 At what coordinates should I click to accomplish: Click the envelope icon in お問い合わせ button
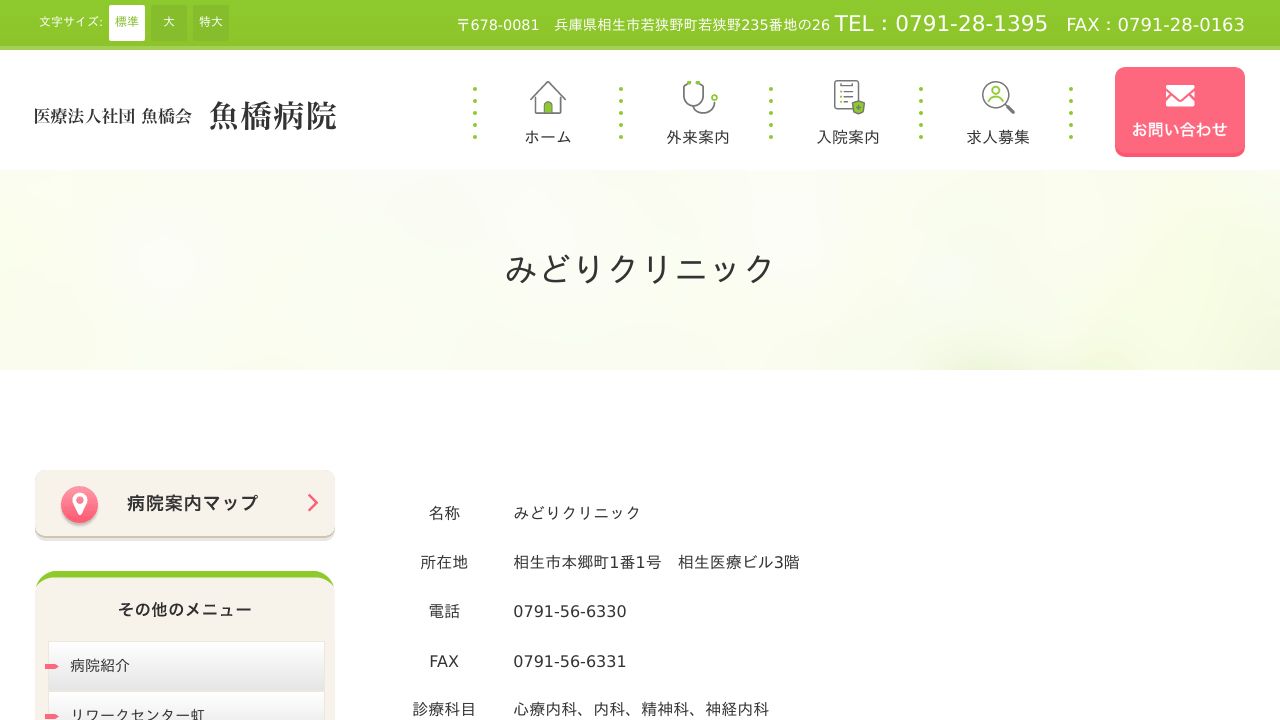pyautogui.click(x=1180, y=96)
